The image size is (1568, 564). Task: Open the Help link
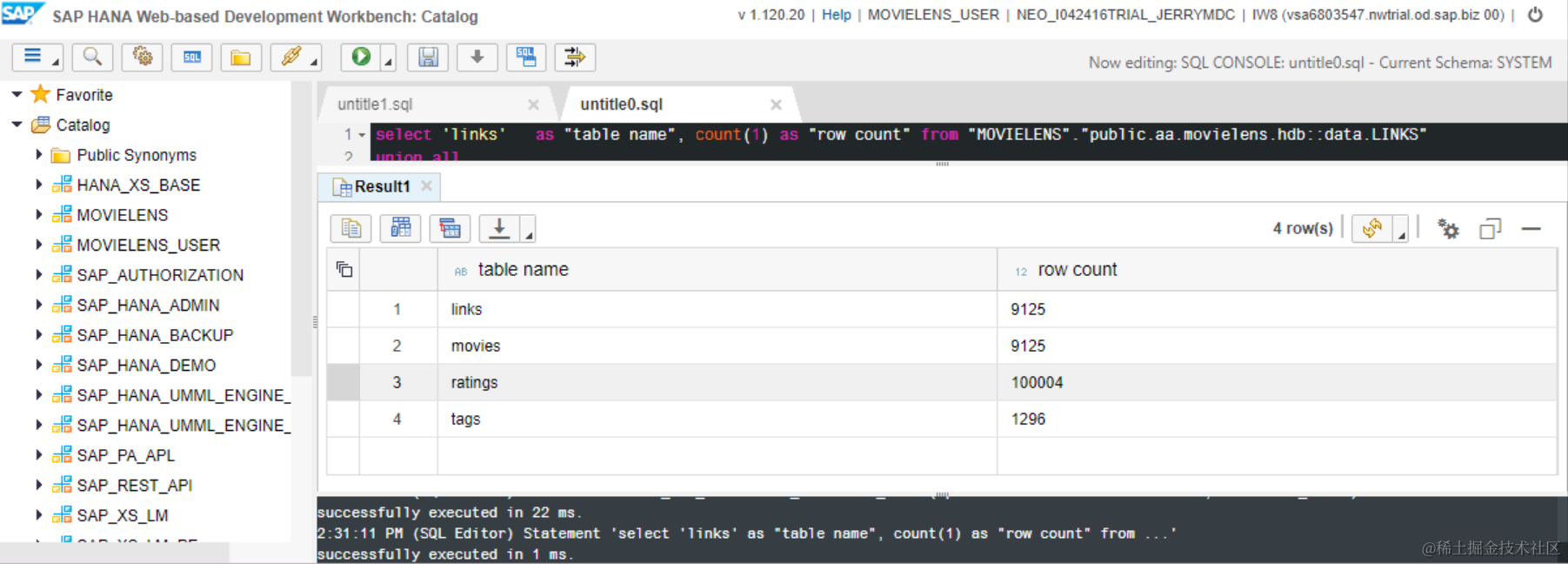tap(837, 15)
